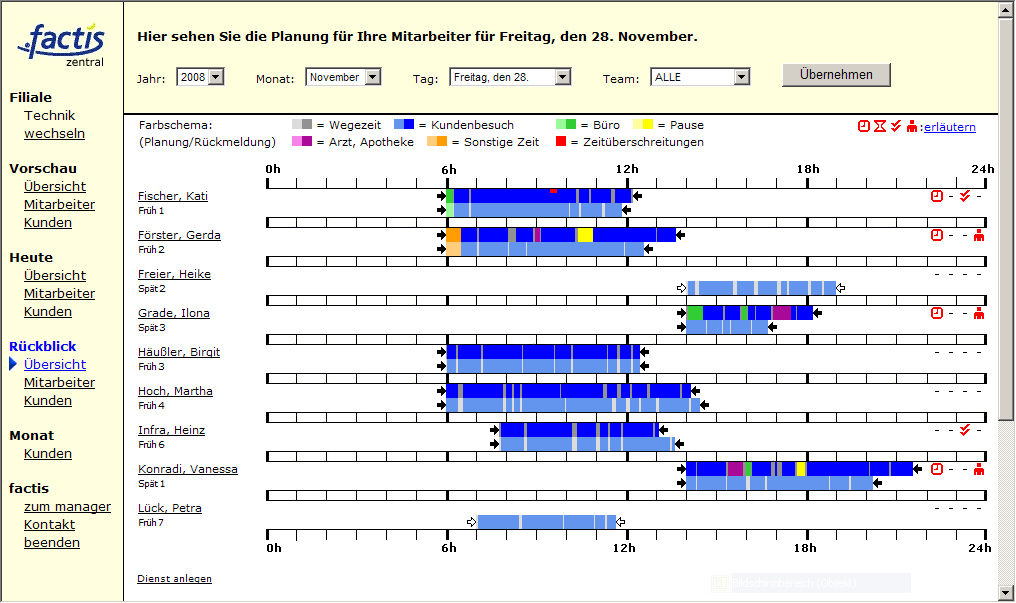Open the erläutern link in the legend
Viewport: 1016px width, 603px height.
pos(949,127)
